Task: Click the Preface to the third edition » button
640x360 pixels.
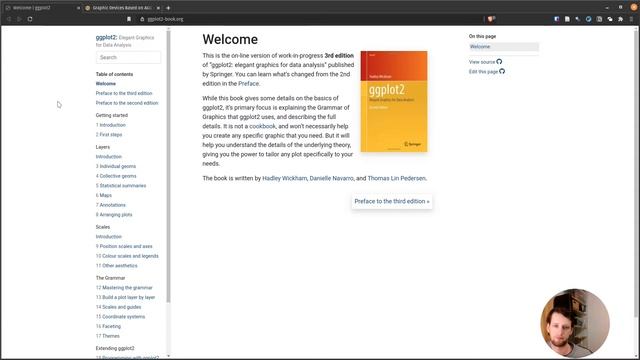Action: [x=392, y=202]
